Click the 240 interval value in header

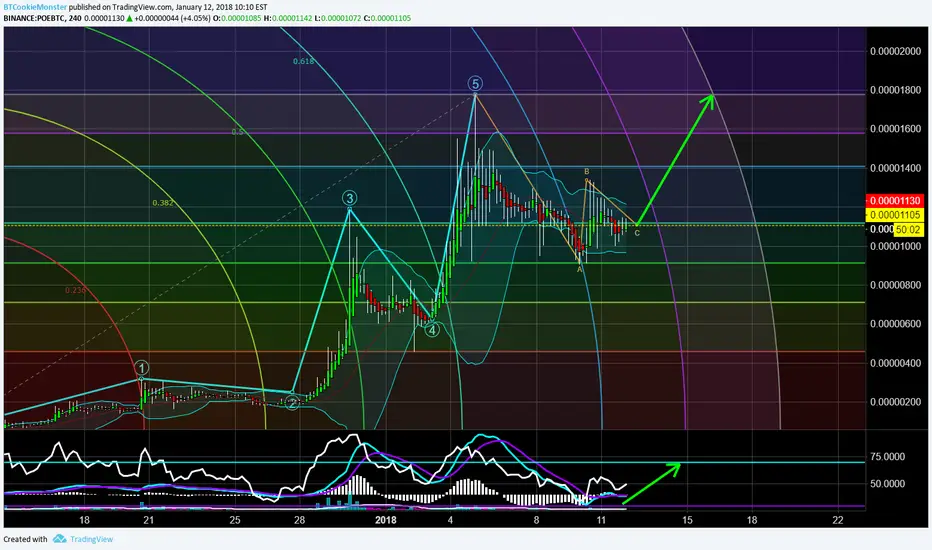75,18
